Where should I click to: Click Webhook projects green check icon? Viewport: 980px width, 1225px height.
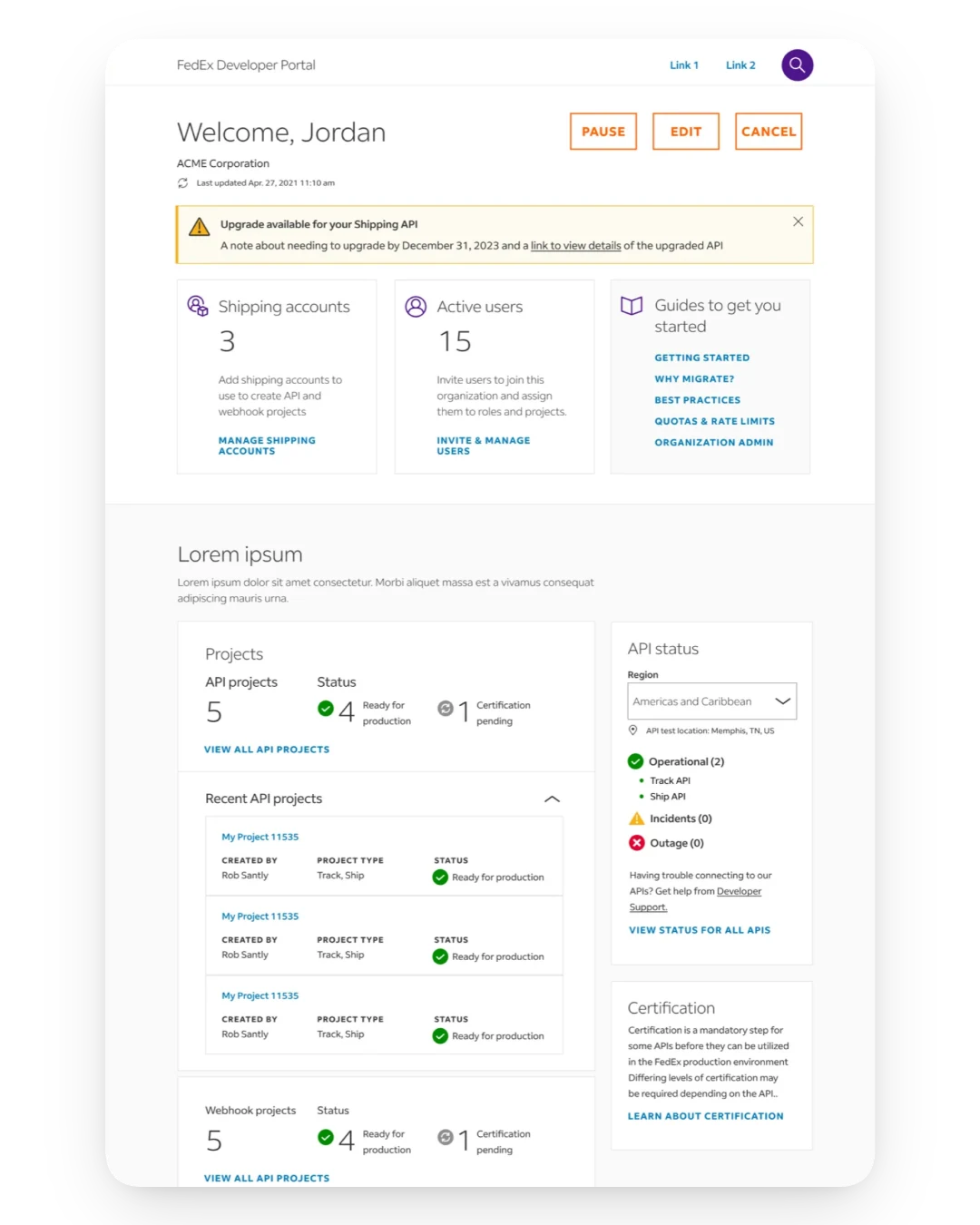click(326, 1137)
